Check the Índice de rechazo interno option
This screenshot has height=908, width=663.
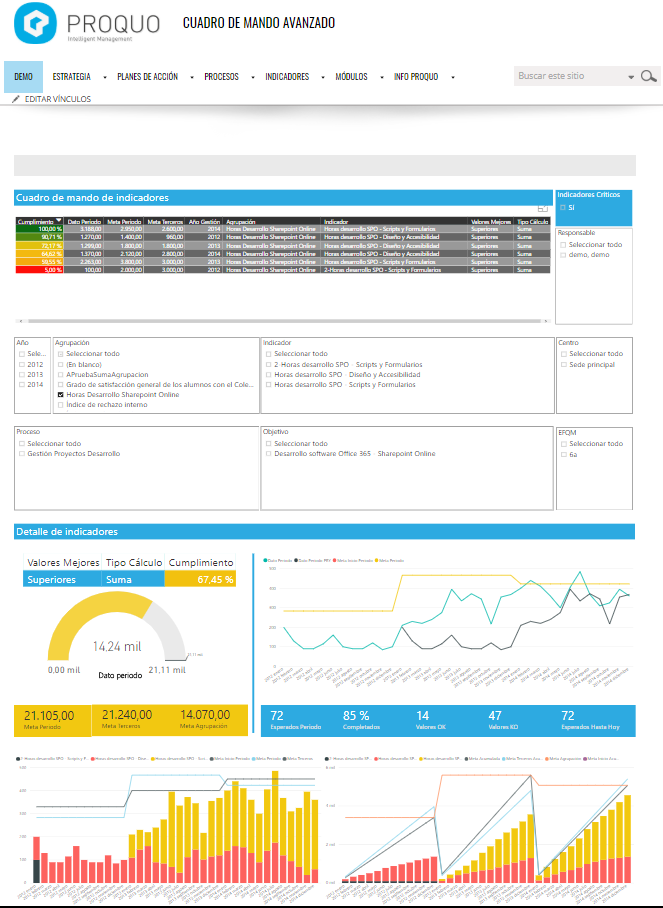click(60, 405)
